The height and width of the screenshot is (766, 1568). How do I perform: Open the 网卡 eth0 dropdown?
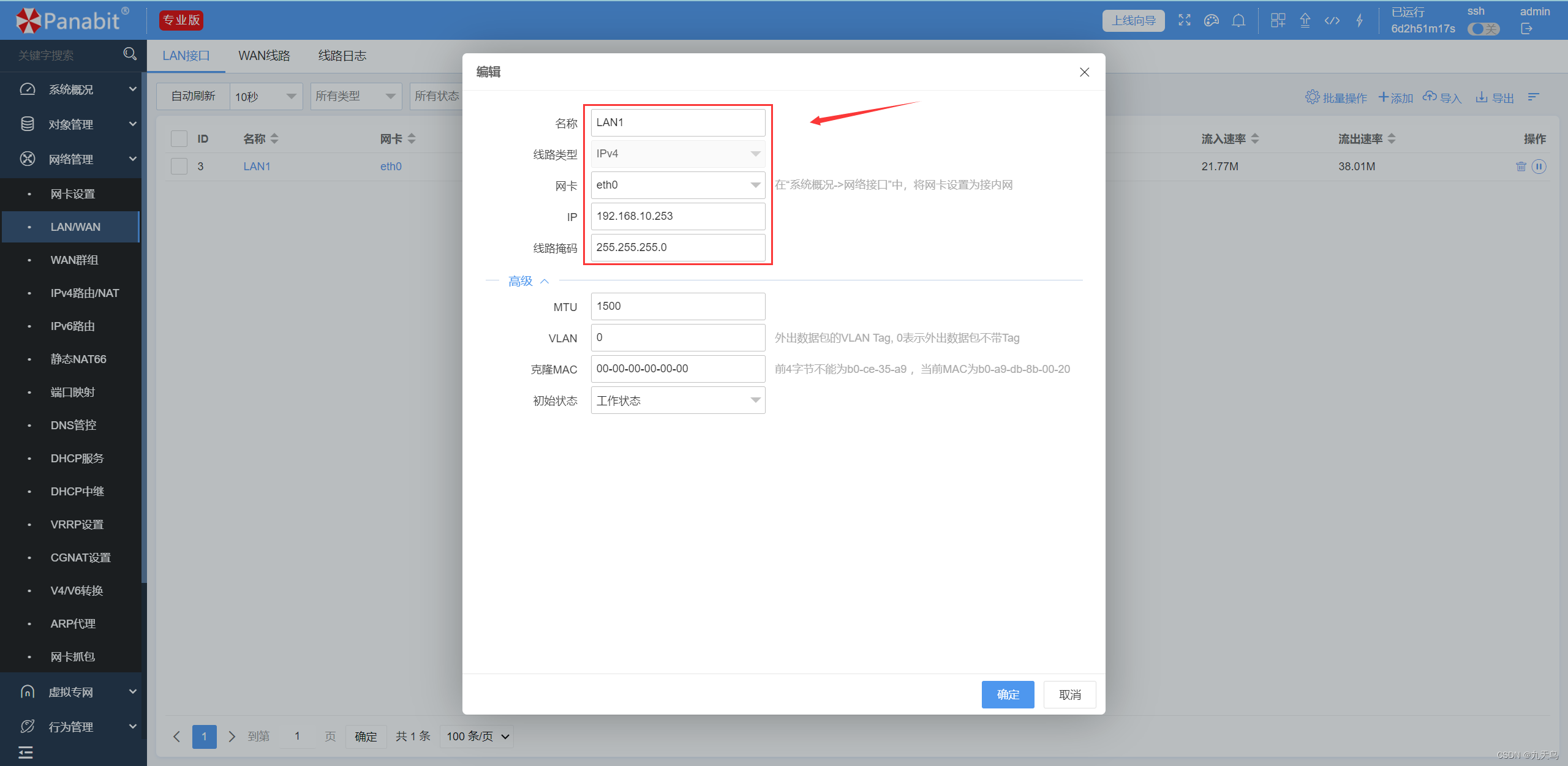coord(677,185)
